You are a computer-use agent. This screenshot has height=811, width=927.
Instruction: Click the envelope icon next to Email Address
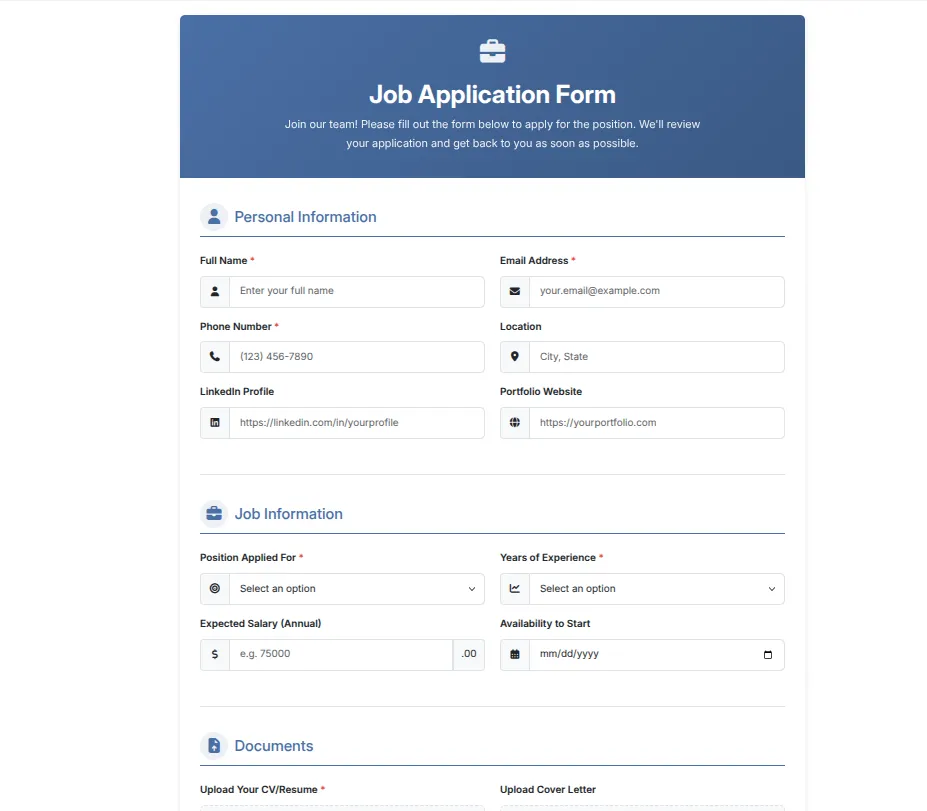[514, 291]
